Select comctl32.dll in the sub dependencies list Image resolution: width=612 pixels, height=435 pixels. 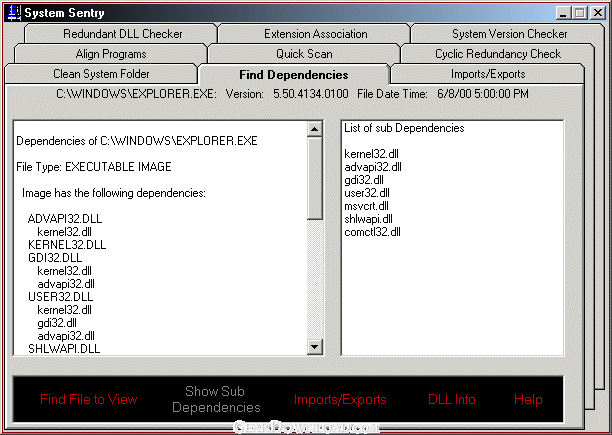pos(372,232)
